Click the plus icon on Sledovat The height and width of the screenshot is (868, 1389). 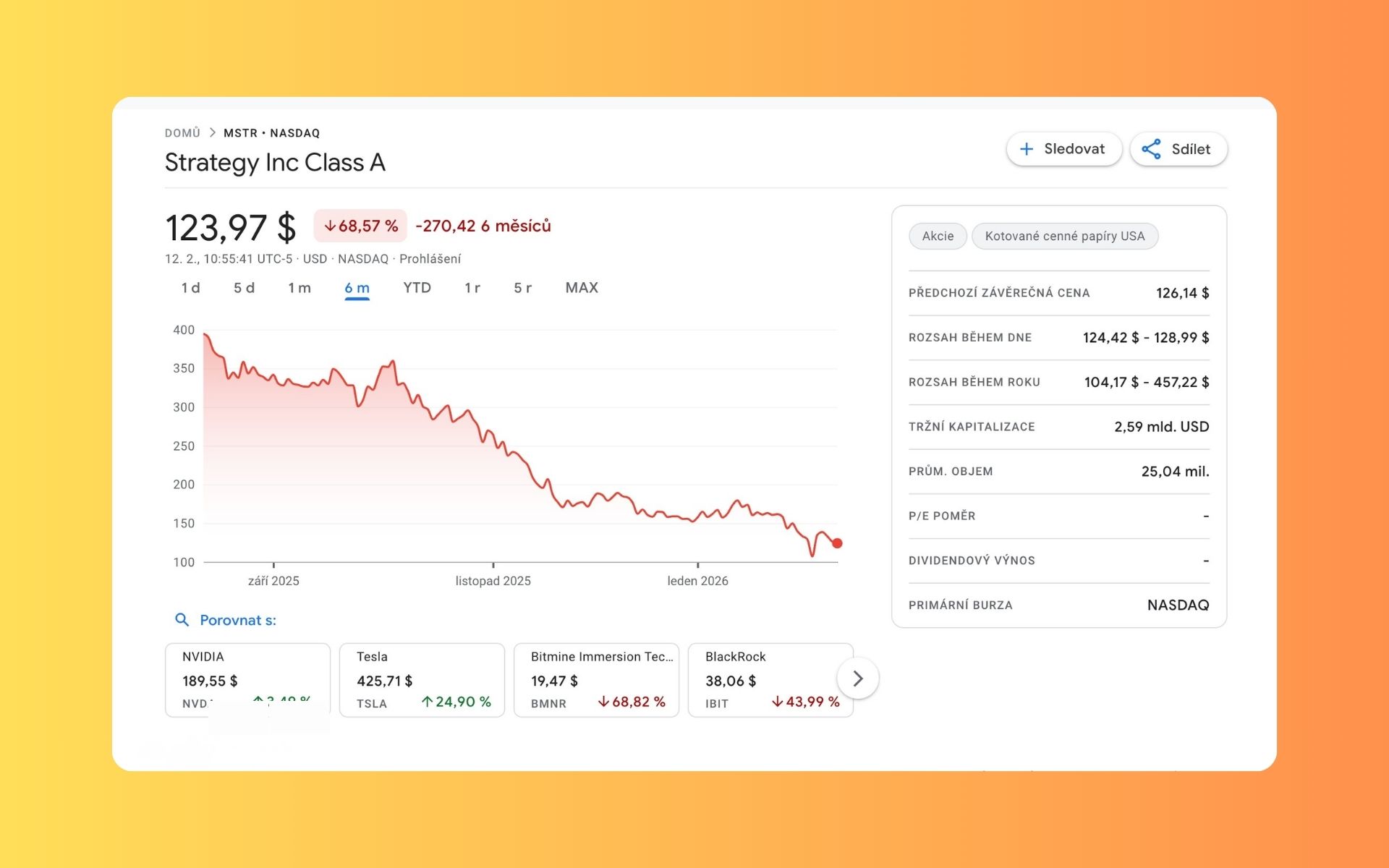point(1026,149)
